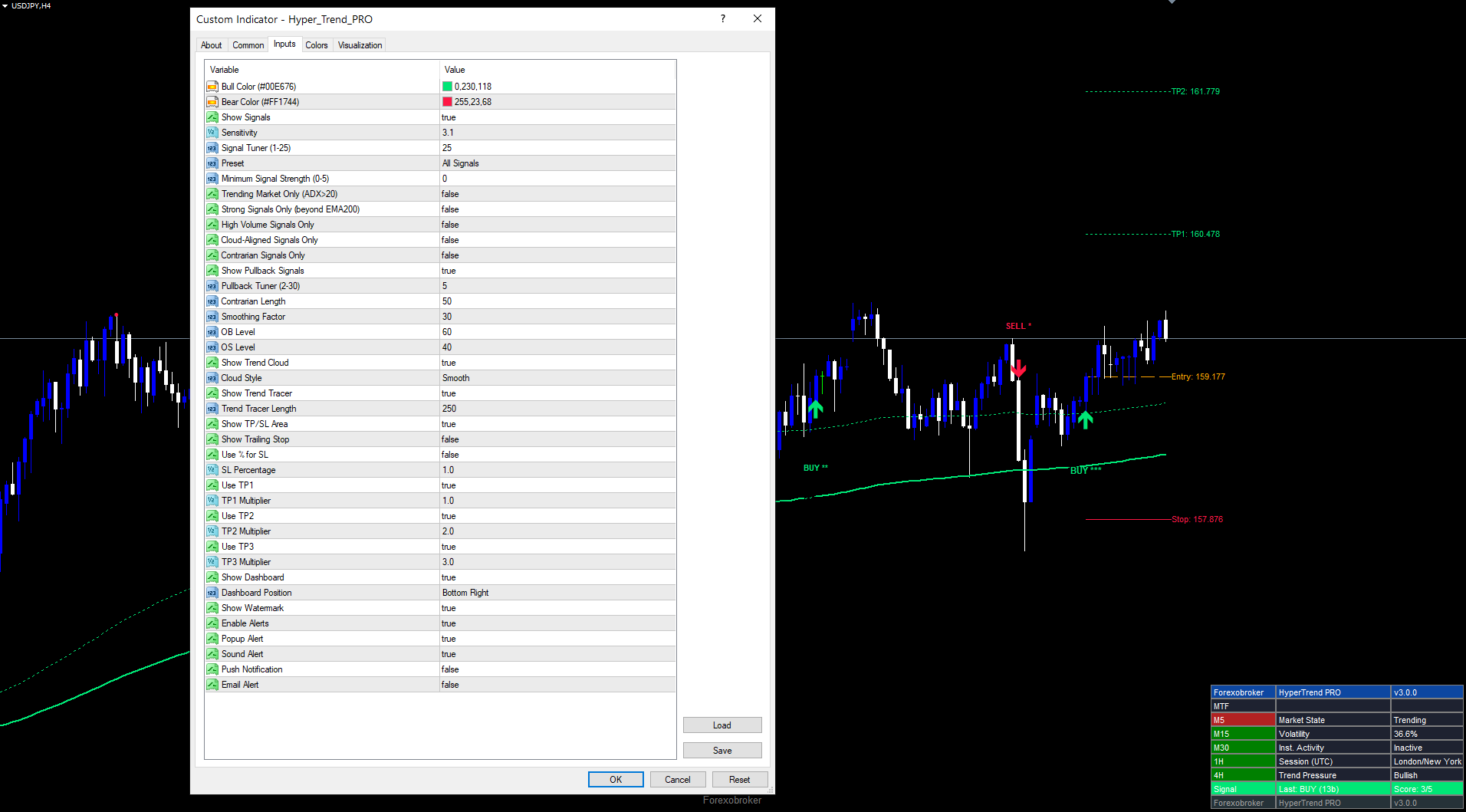Click the OS Level row icon
This screenshot has height=812, width=1466.
pyautogui.click(x=212, y=347)
